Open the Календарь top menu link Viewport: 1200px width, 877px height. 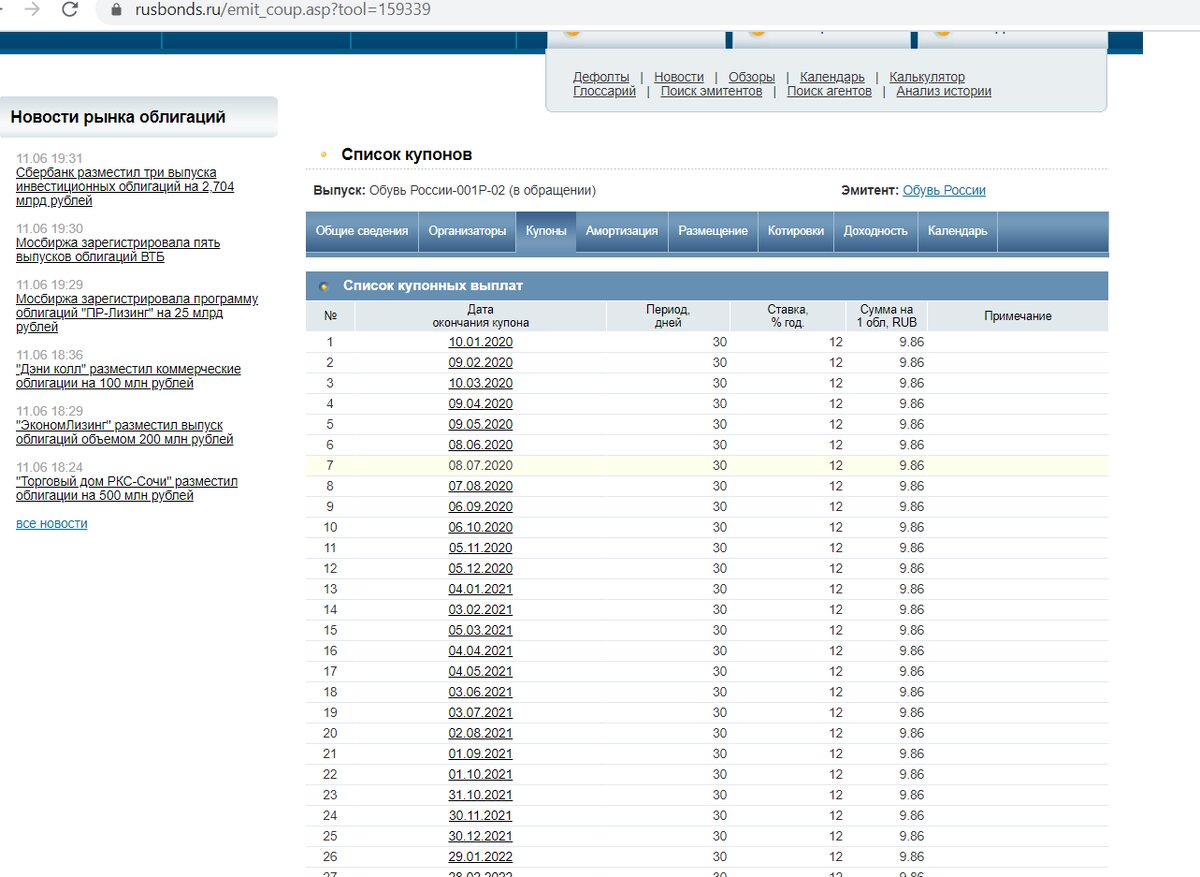pos(832,77)
